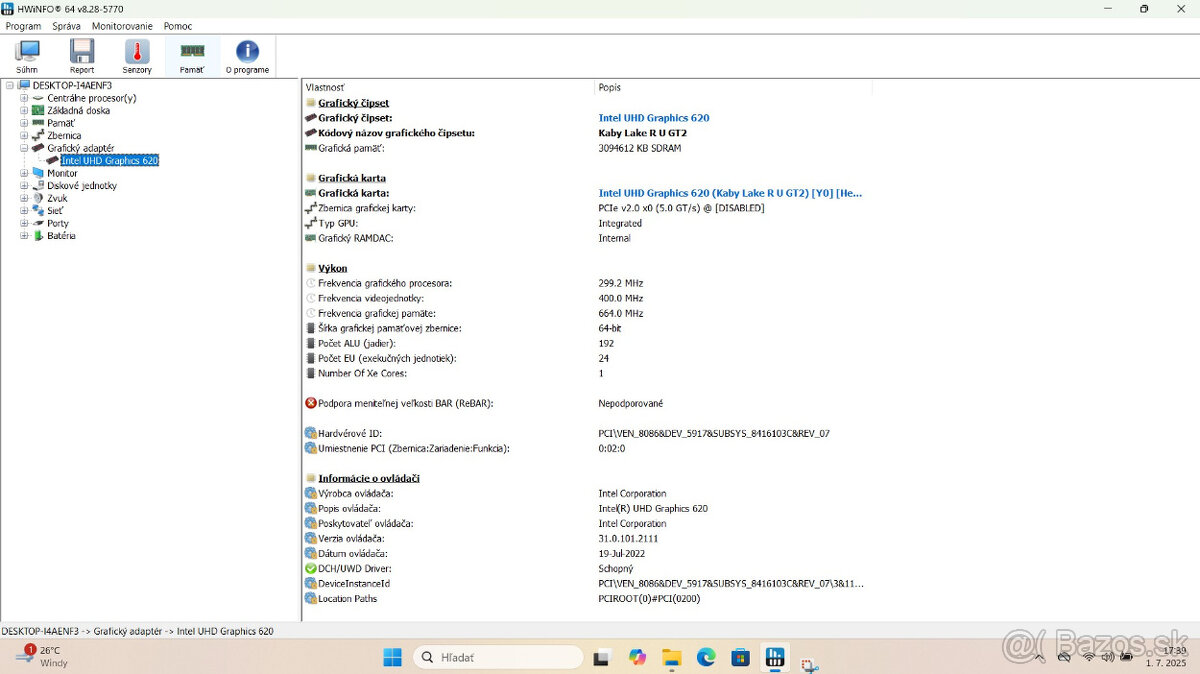Select the Batéria battery node

(x=60, y=235)
